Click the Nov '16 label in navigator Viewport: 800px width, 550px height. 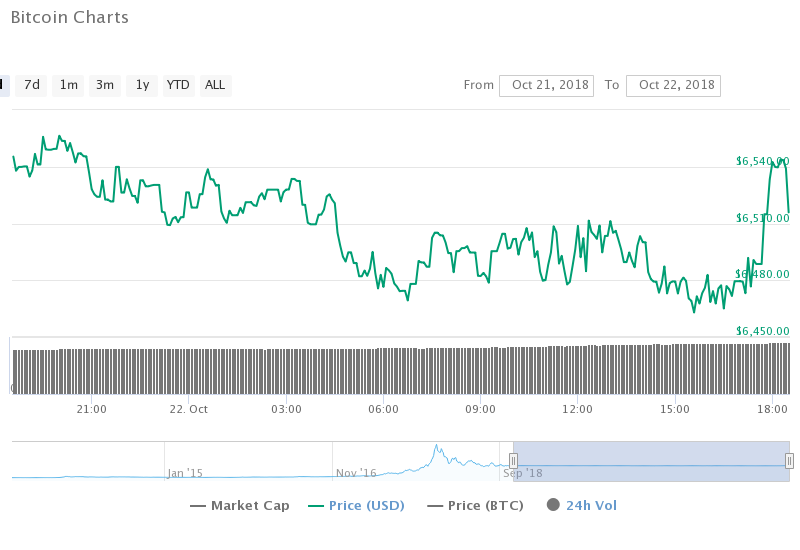(x=357, y=473)
